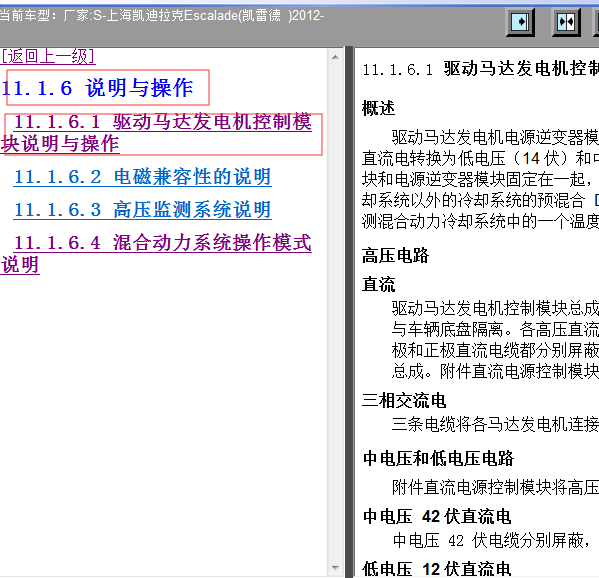Click the left panel scrollbar track
Screen dimensions: 599x578
pos(335,312)
